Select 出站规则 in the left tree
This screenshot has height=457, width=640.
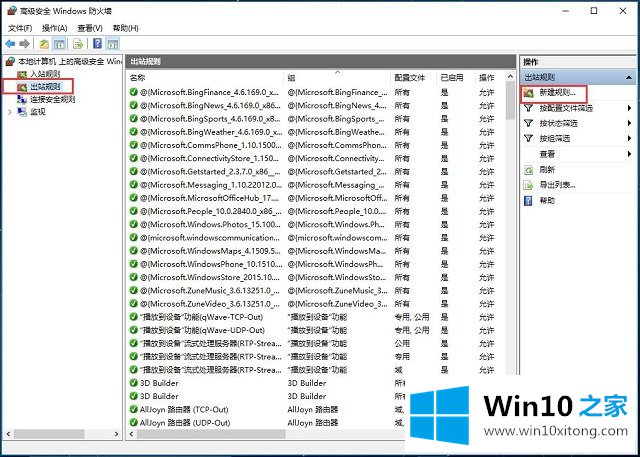[x=45, y=87]
